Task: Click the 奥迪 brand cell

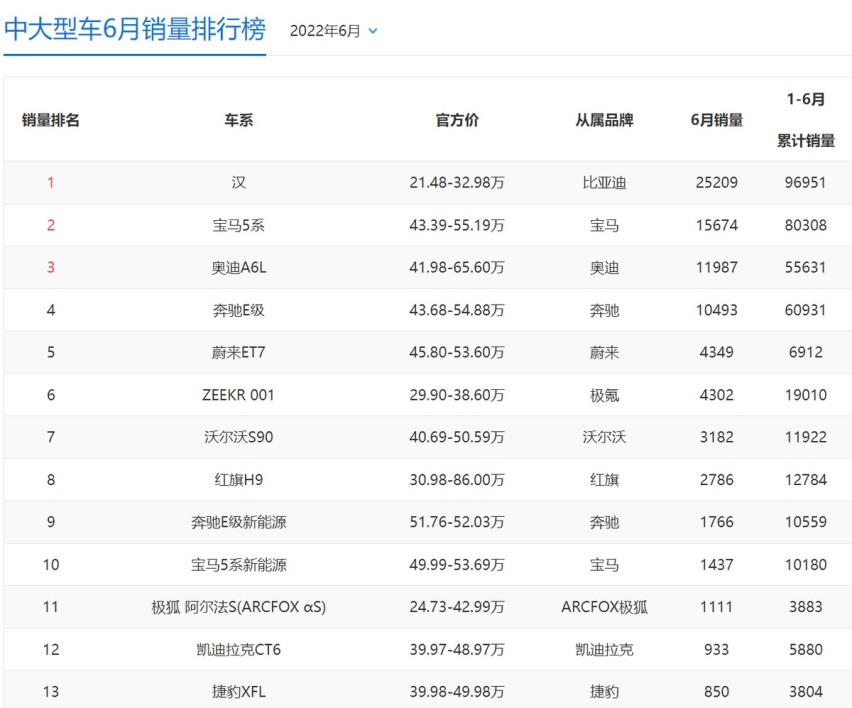Action: click(x=604, y=267)
